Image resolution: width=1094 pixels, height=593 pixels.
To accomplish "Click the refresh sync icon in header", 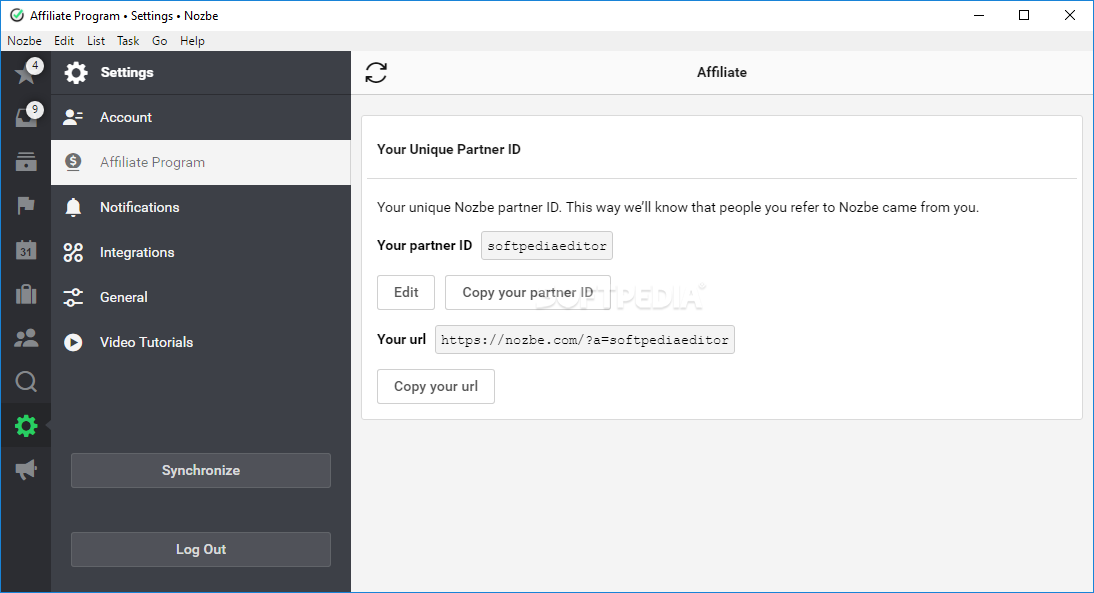I will [376, 72].
